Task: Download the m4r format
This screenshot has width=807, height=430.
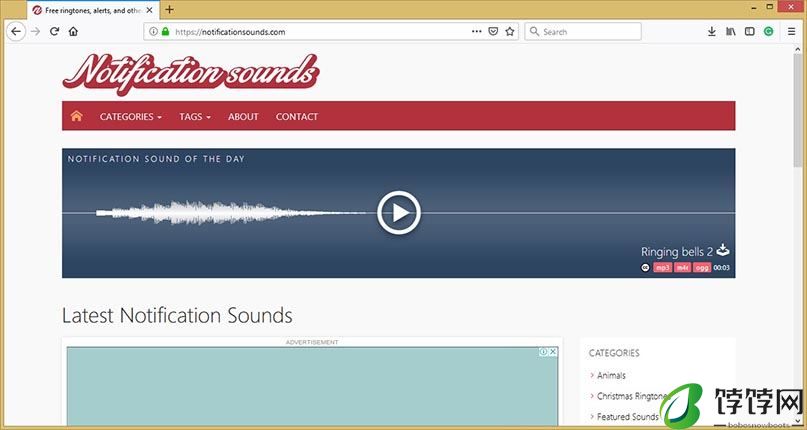Action: [682, 267]
